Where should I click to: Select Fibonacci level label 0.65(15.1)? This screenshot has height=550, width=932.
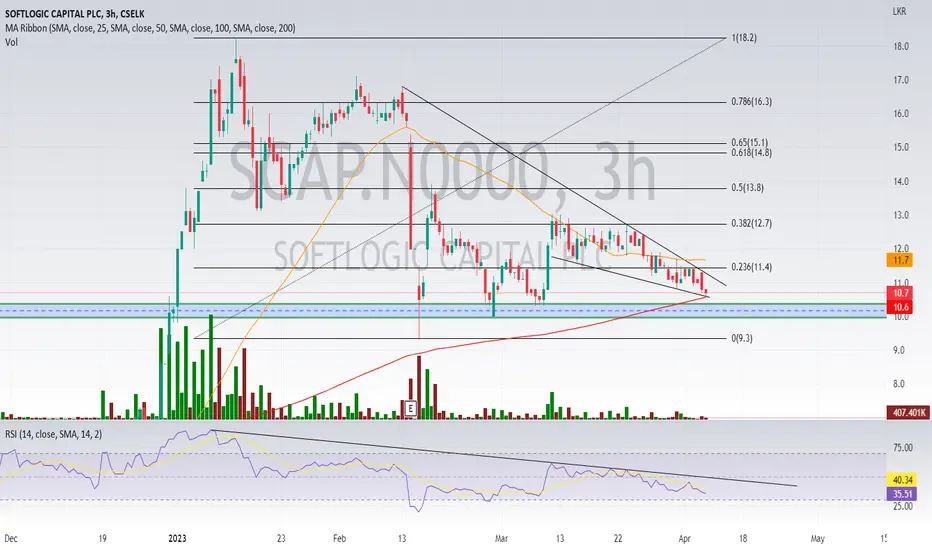(x=750, y=143)
